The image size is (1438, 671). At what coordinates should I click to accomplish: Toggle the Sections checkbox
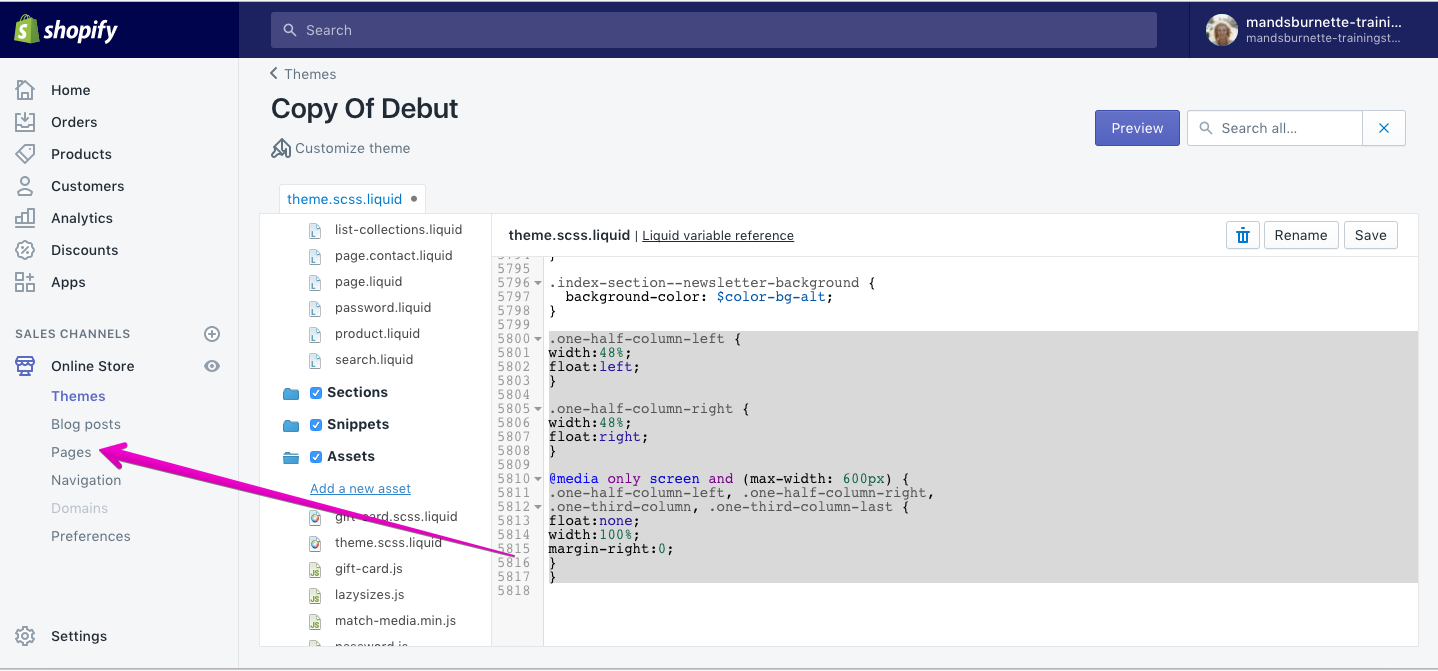click(x=316, y=393)
